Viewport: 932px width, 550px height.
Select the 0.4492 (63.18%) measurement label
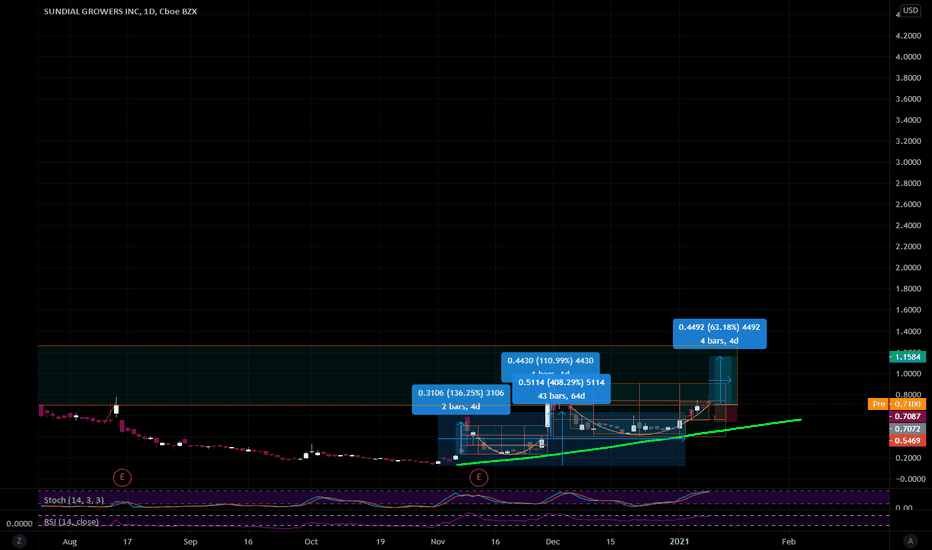pos(719,334)
